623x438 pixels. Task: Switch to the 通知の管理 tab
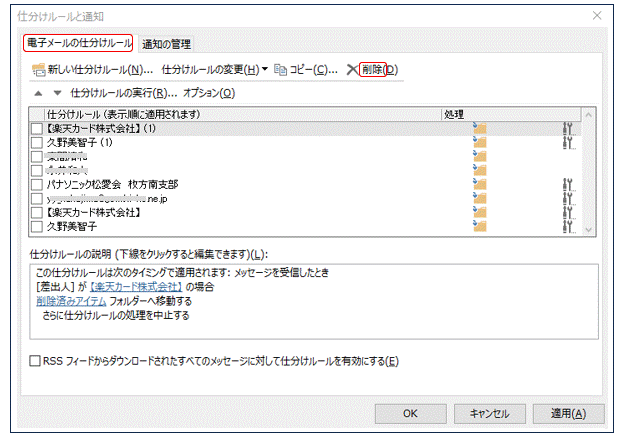click(166, 44)
